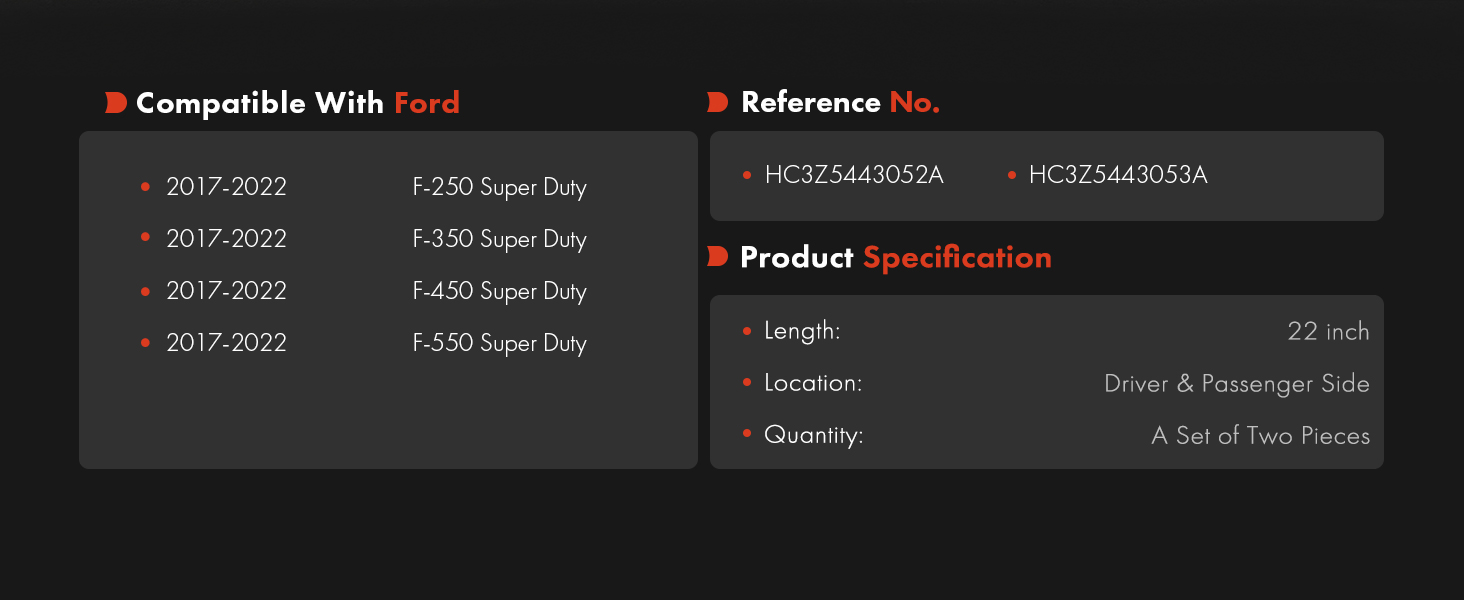
Task: Click reference number HC3Z5443053A
Action: tap(1118, 175)
